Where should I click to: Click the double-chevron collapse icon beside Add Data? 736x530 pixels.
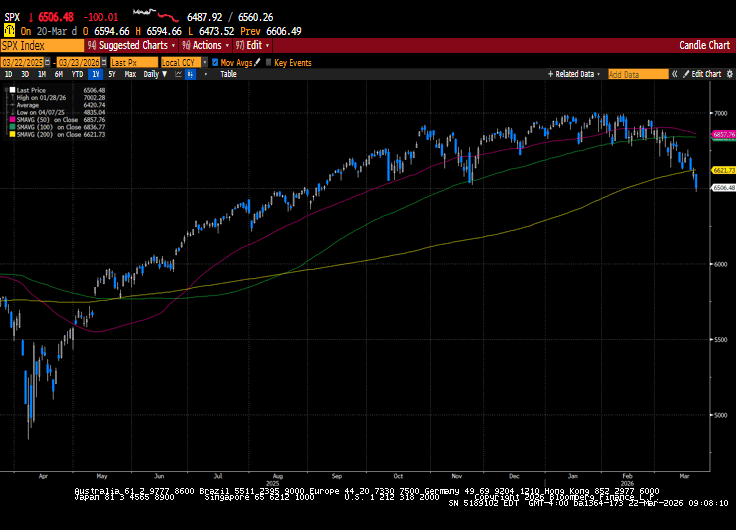[x=674, y=74]
